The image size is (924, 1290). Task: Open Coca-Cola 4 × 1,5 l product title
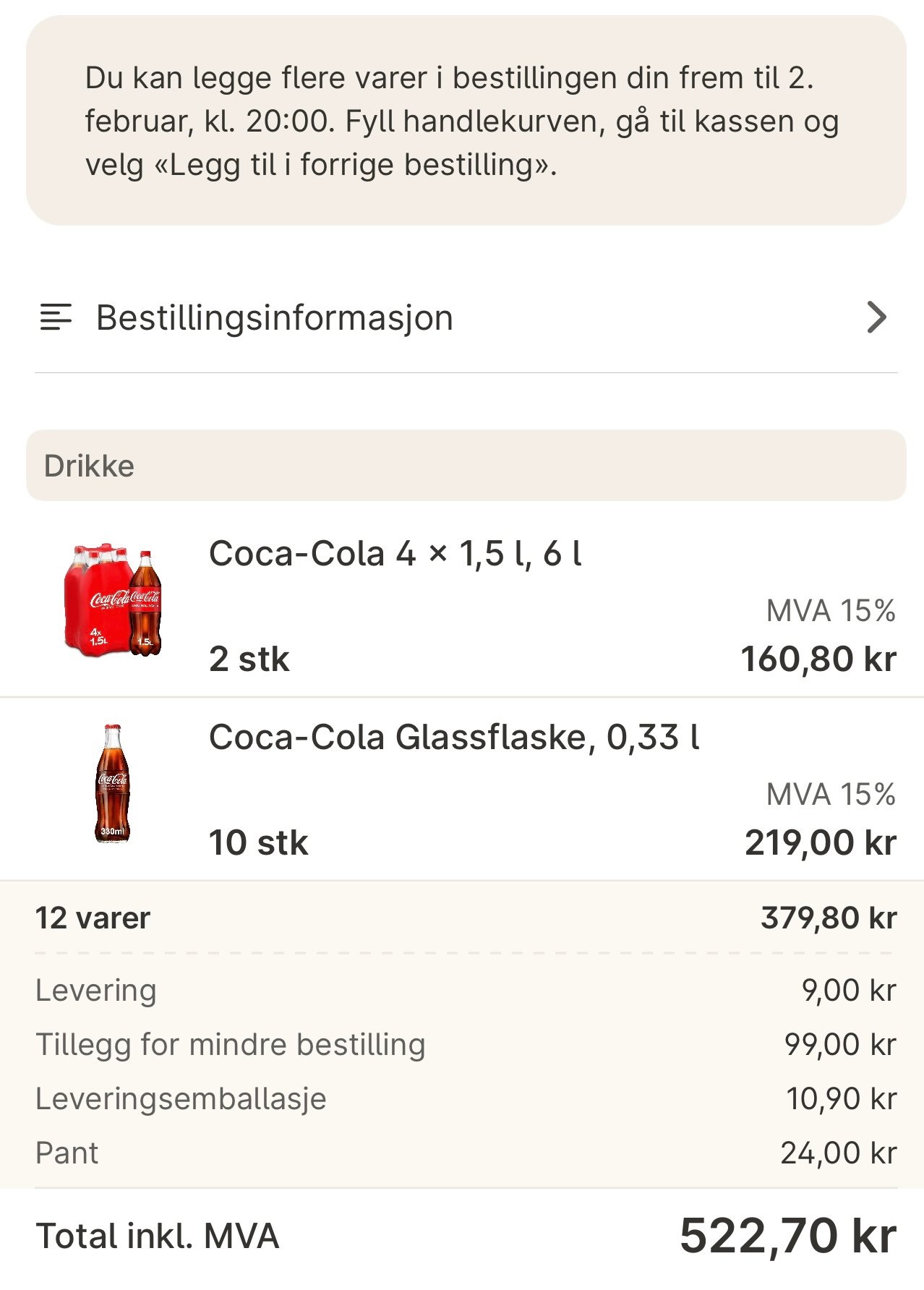[x=395, y=554]
